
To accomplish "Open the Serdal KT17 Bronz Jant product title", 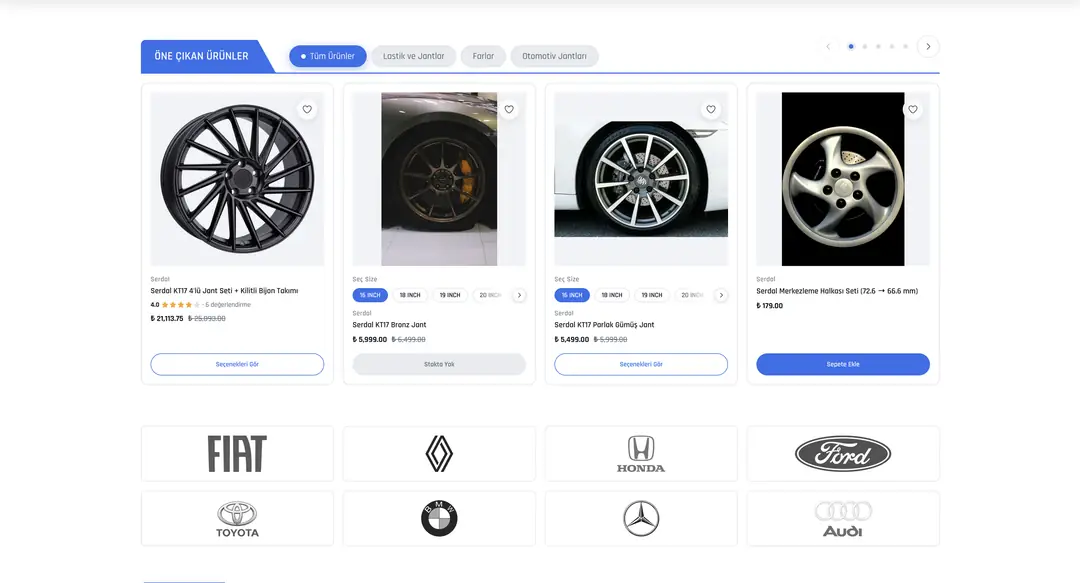I will (x=389, y=325).
